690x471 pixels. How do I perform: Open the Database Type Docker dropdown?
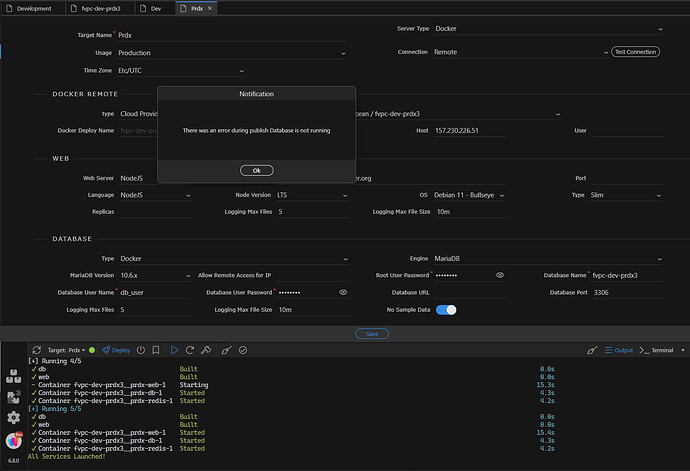[x=234, y=258]
